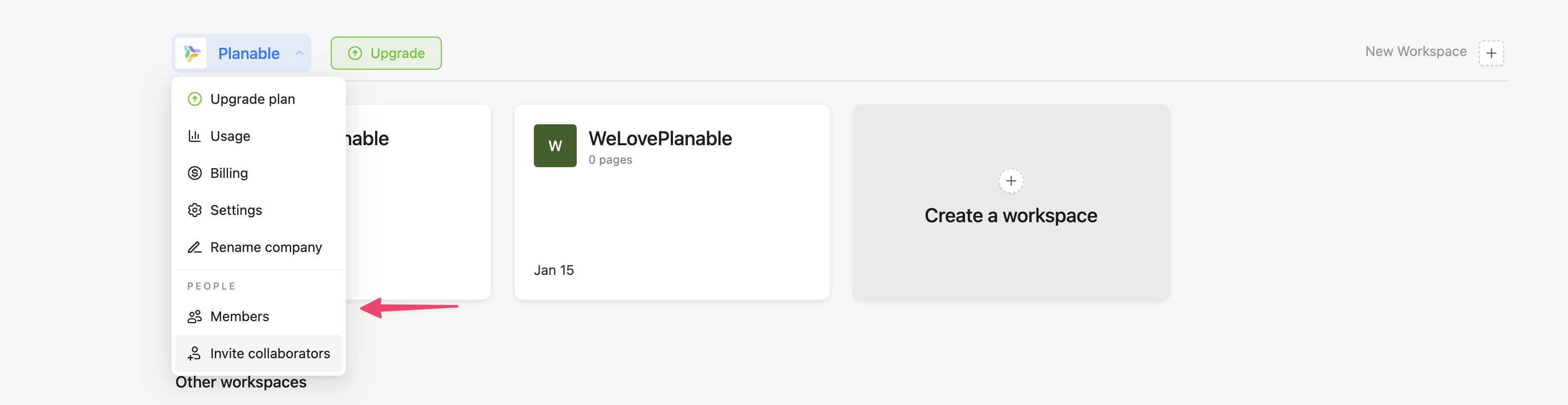Choose Rename company menu entry
Viewport: 1568px width, 405px height.
pos(266,248)
